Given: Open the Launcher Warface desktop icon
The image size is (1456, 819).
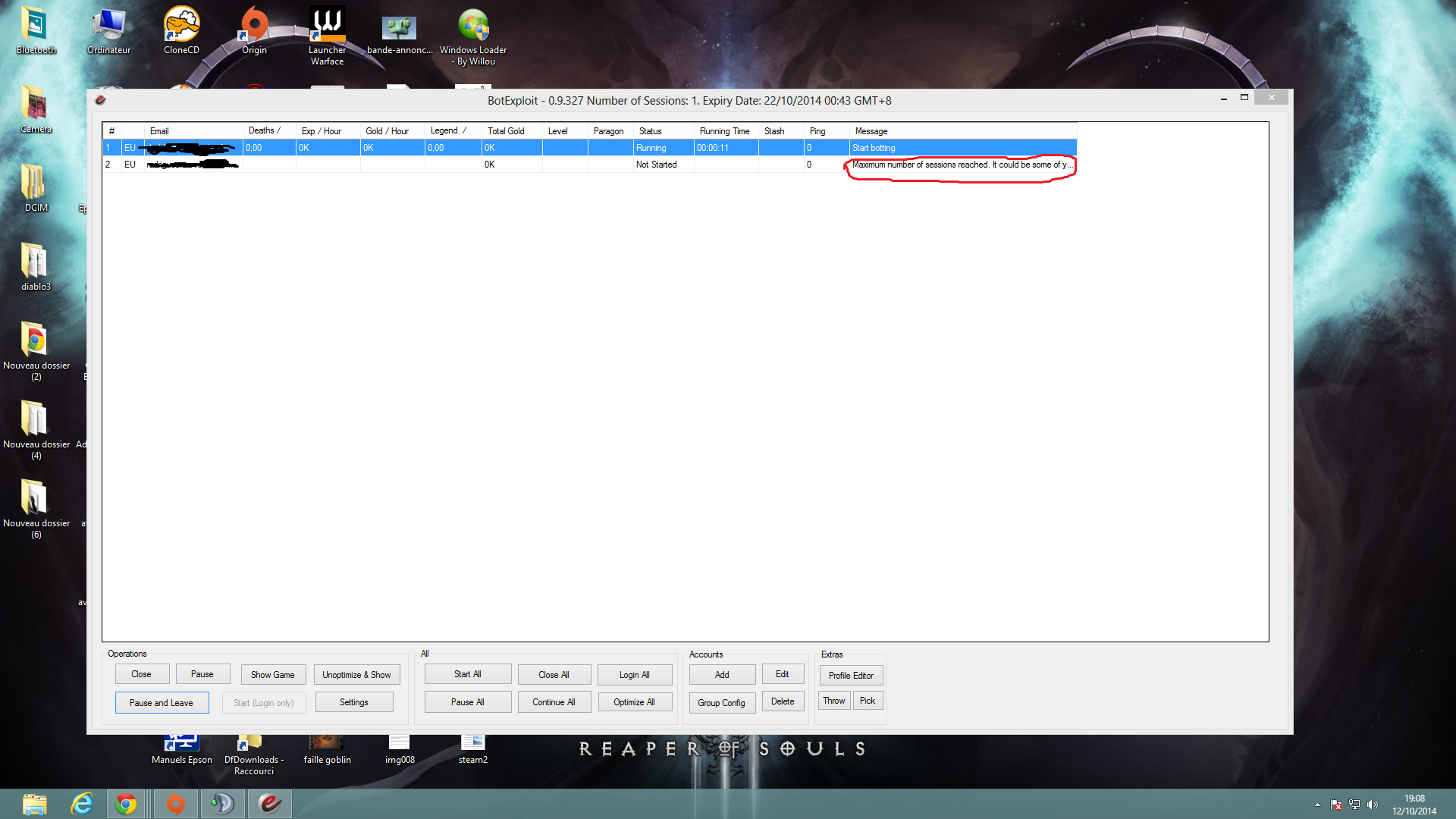Looking at the screenshot, I should coord(327,34).
